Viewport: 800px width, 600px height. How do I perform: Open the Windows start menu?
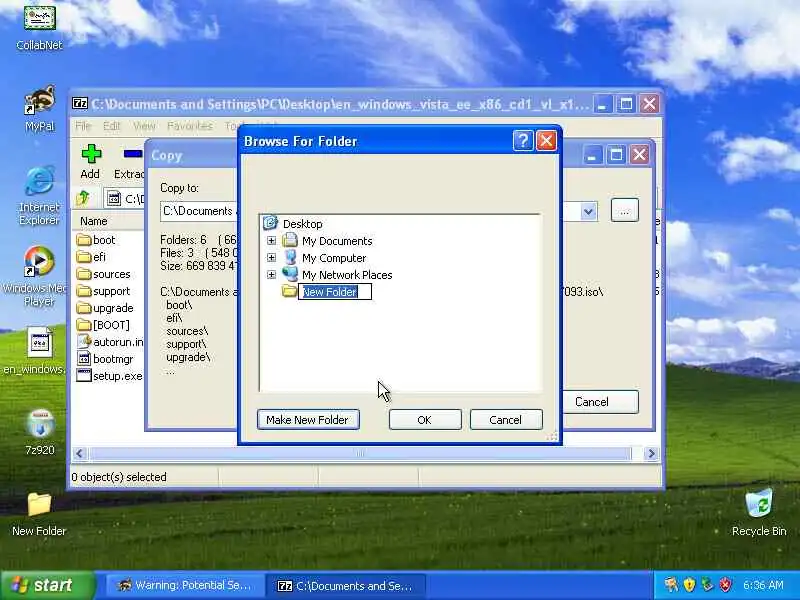point(47,585)
